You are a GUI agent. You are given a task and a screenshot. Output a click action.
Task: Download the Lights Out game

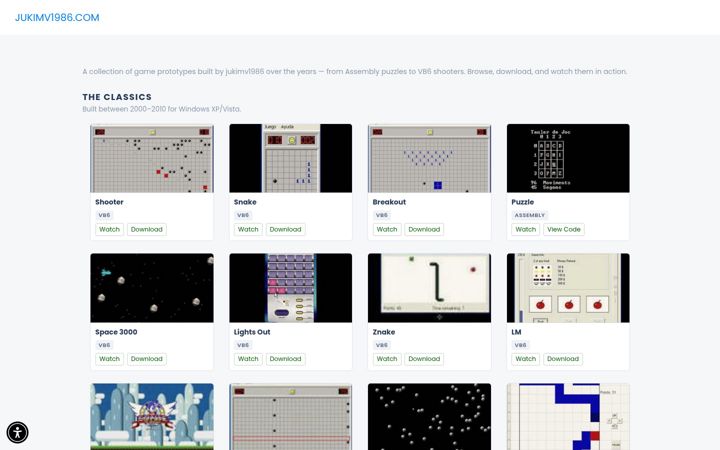(x=285, y=359)
